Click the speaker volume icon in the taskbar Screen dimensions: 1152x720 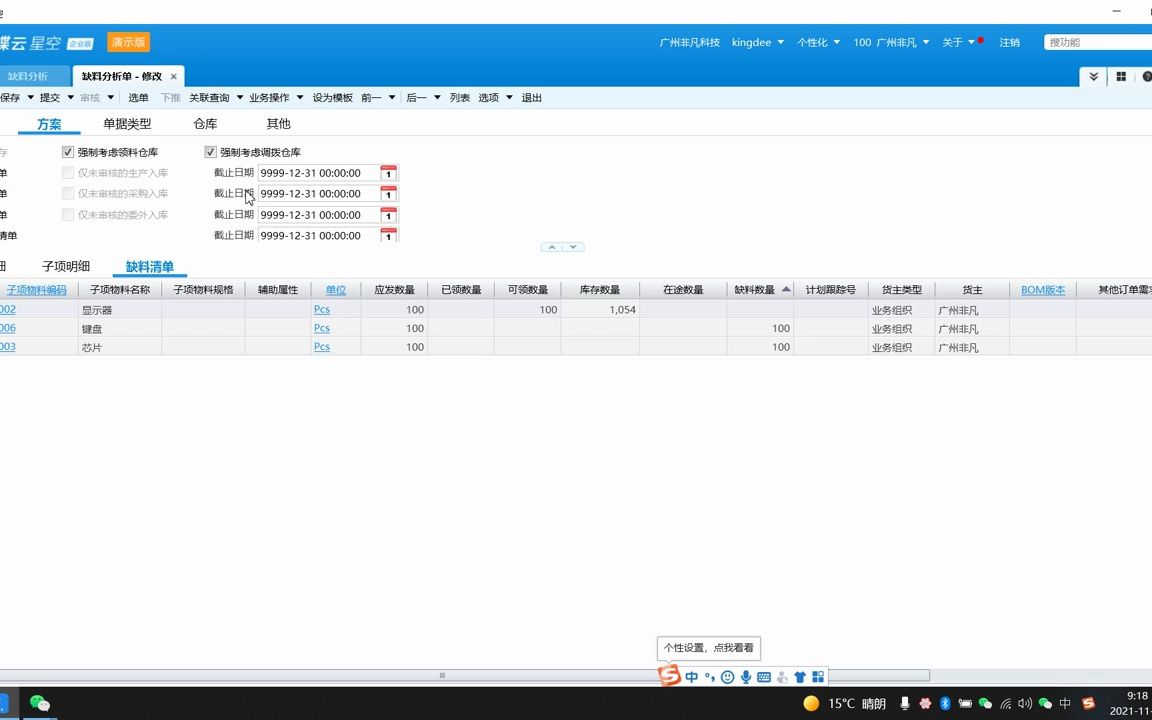tap(1025, 703)
